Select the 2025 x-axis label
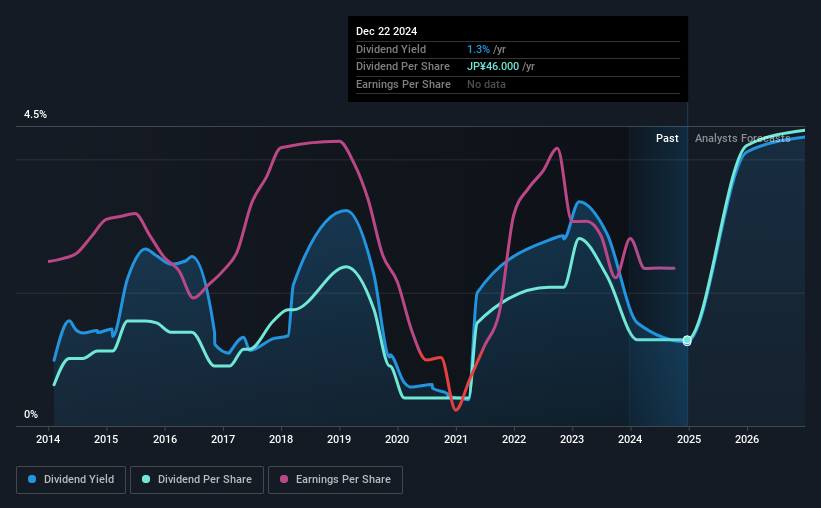Image resolution: width=821 pixels, height=508 pixels. tap(689, 439)
